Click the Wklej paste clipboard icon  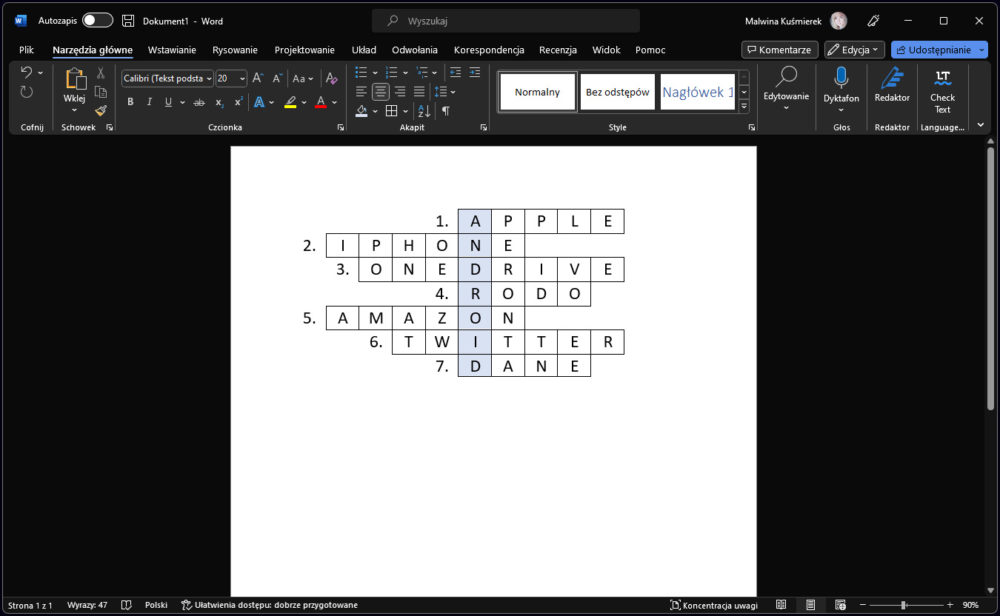pos(75,79)
